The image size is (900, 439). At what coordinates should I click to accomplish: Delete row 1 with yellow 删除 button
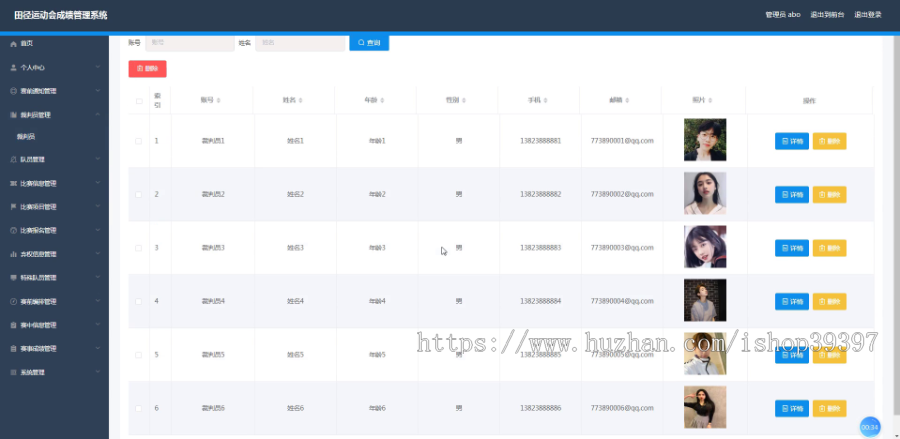coord(829,141)
